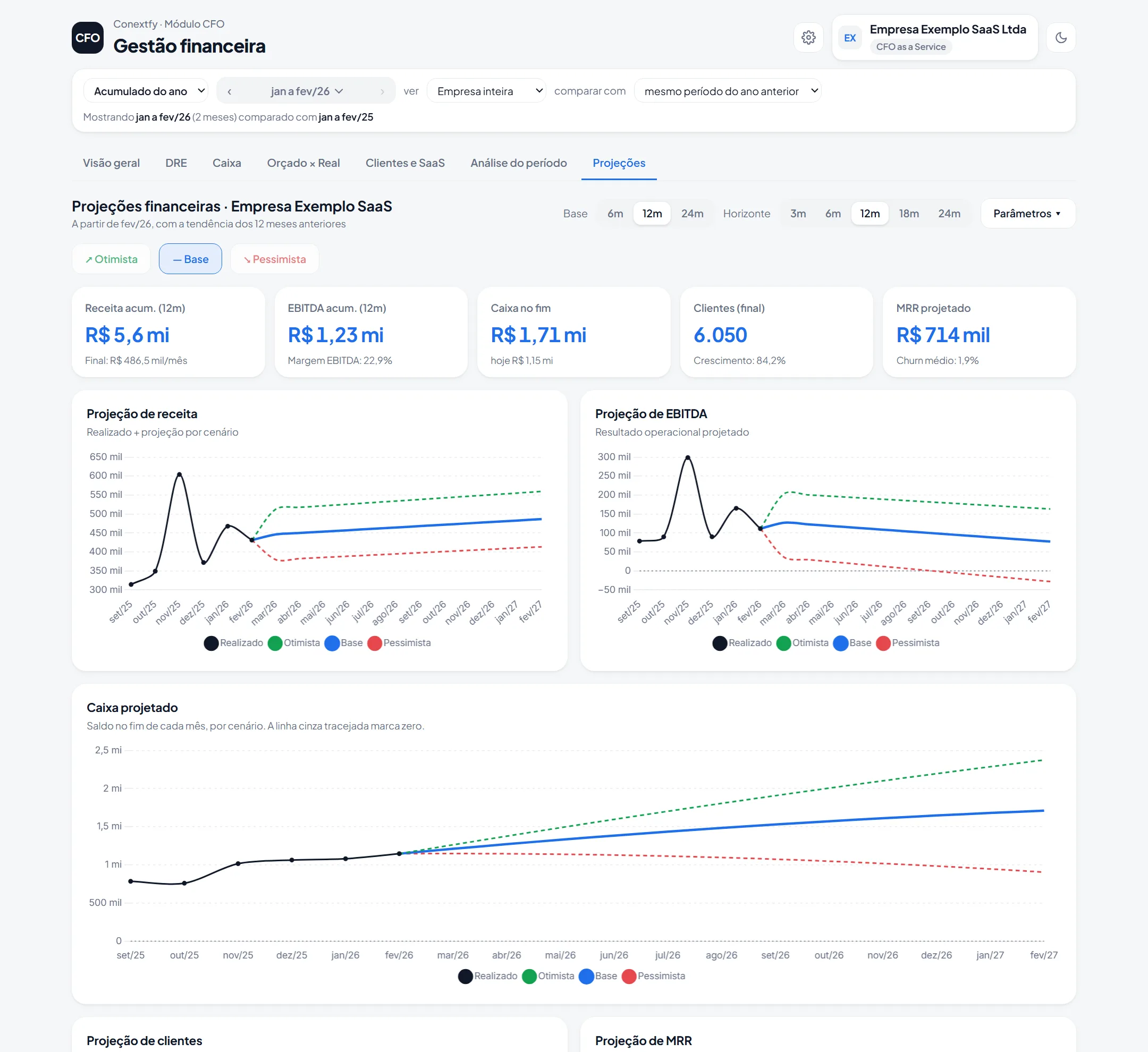Image resolution: width=1148 pixels, height=1052 pixels.
Task: Open the Caixa tab
Action: [226, 163]
